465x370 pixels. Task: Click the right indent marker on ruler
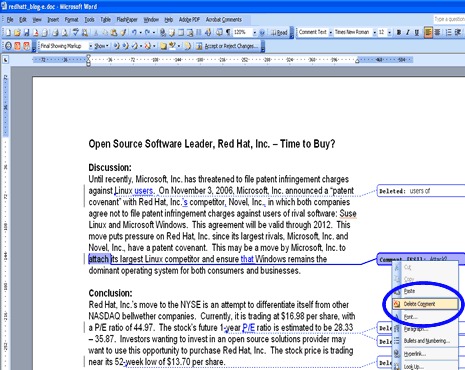[x=357, y=60]
